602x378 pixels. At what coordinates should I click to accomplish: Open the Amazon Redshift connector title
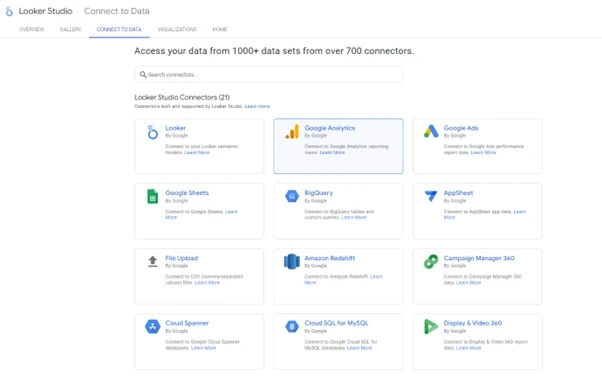click(x=330, y=258)
